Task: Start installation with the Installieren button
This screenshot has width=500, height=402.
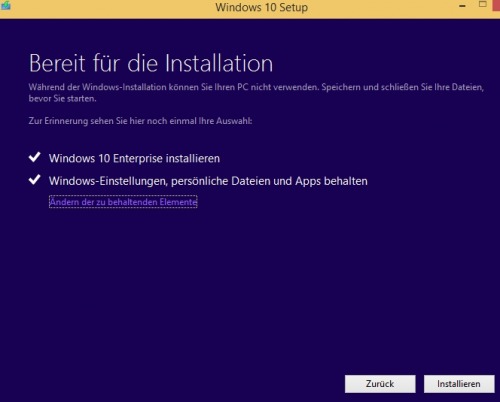Action: point(459,384)
